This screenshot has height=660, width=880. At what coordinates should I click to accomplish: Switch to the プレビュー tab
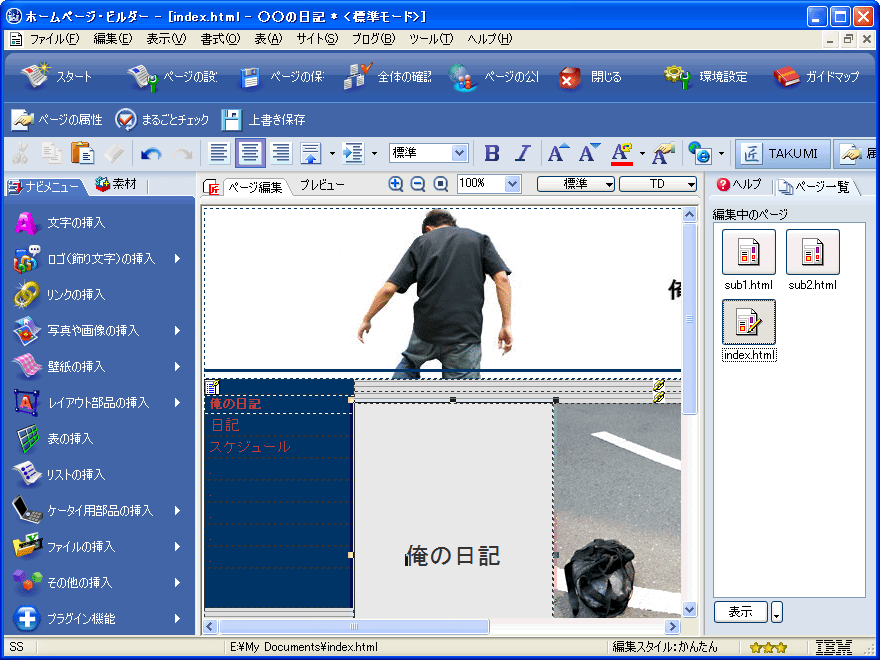click(322, 185)
